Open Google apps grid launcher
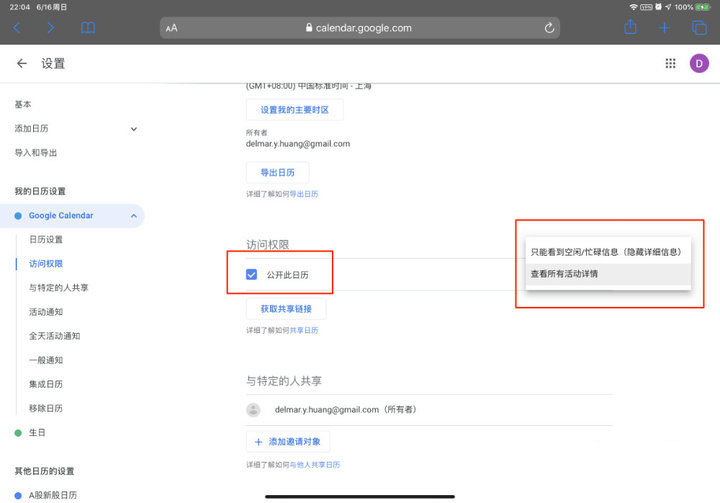Screen dimensions: 720x503 670,63
